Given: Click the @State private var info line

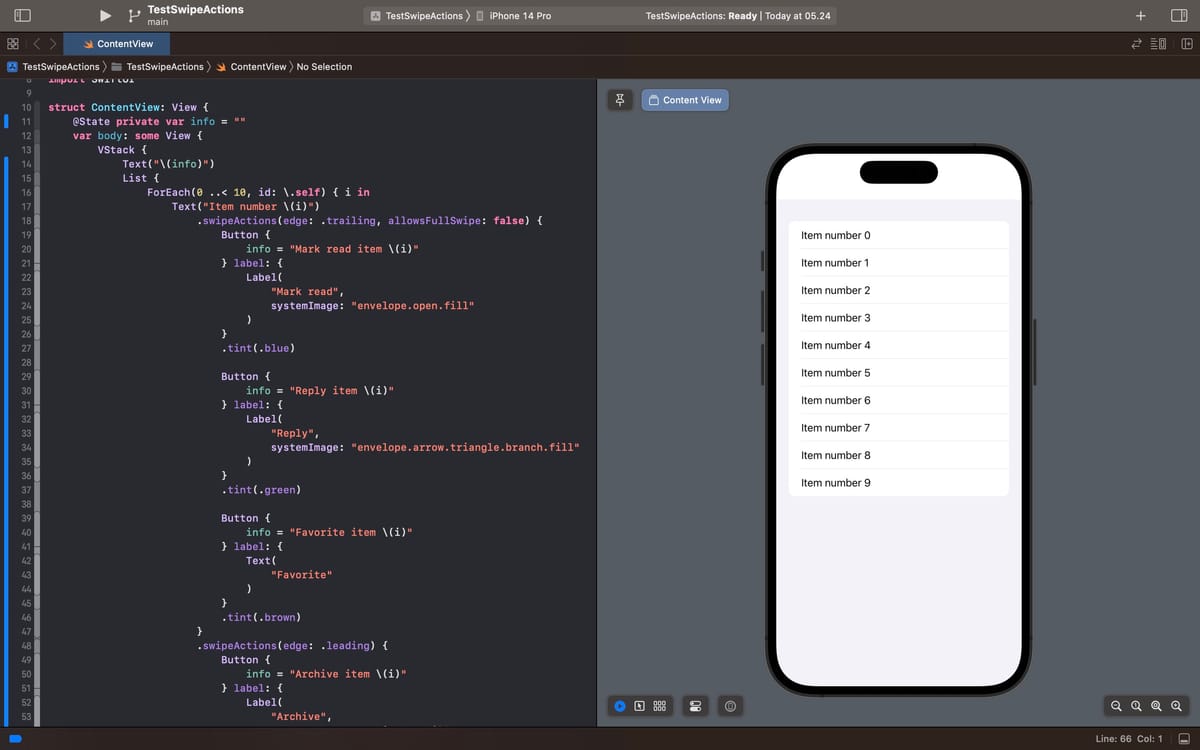Looking at the screenshot, I should coord(159,121).
